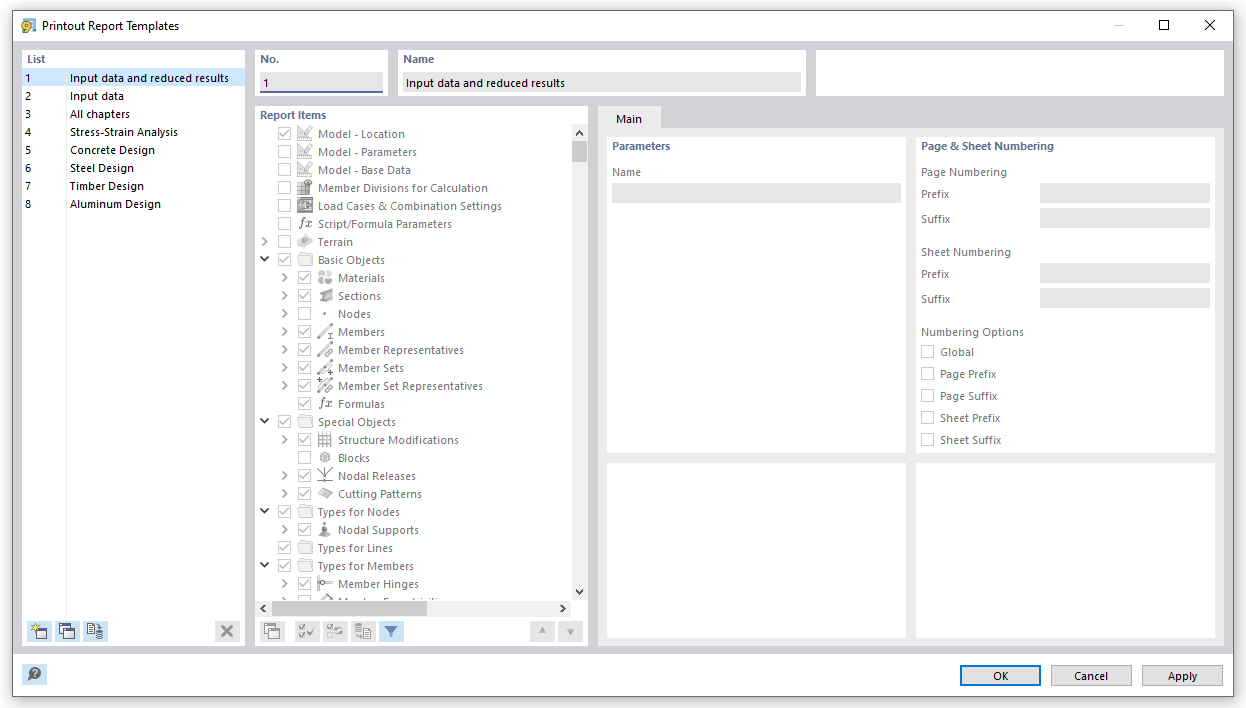The height and width of the screenshot is (708, 1246).
Task: Create a new printout report template
Action: coord(38,631)
